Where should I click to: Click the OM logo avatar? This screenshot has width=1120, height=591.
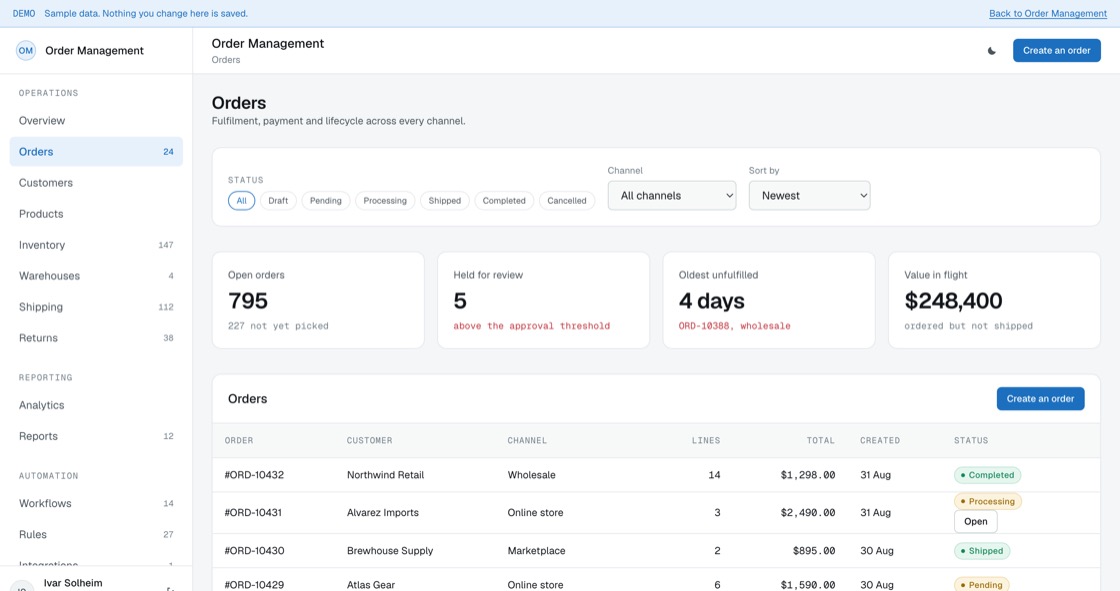tap(26, 51)
